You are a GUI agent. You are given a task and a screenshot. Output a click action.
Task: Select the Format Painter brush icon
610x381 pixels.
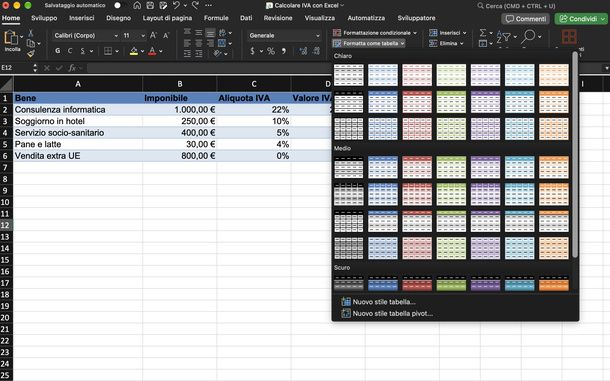tap(31, 54)
